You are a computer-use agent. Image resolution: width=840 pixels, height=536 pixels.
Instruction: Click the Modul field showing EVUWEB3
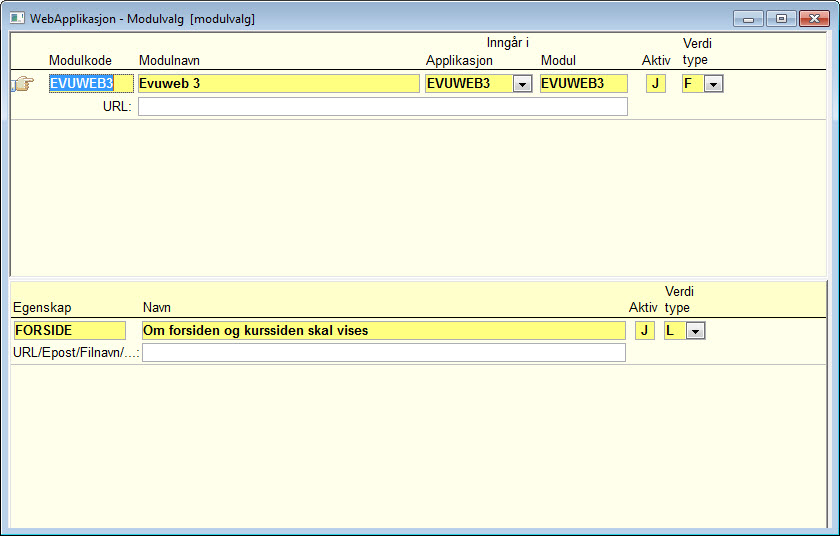click(583, 84)
